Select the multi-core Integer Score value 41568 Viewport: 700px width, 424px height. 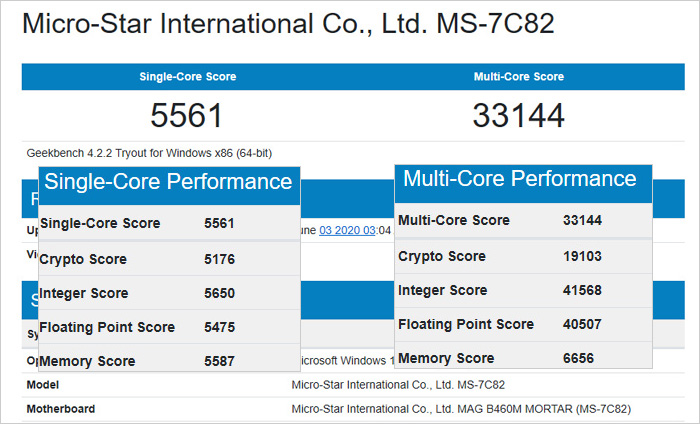[x=582, y=290]
